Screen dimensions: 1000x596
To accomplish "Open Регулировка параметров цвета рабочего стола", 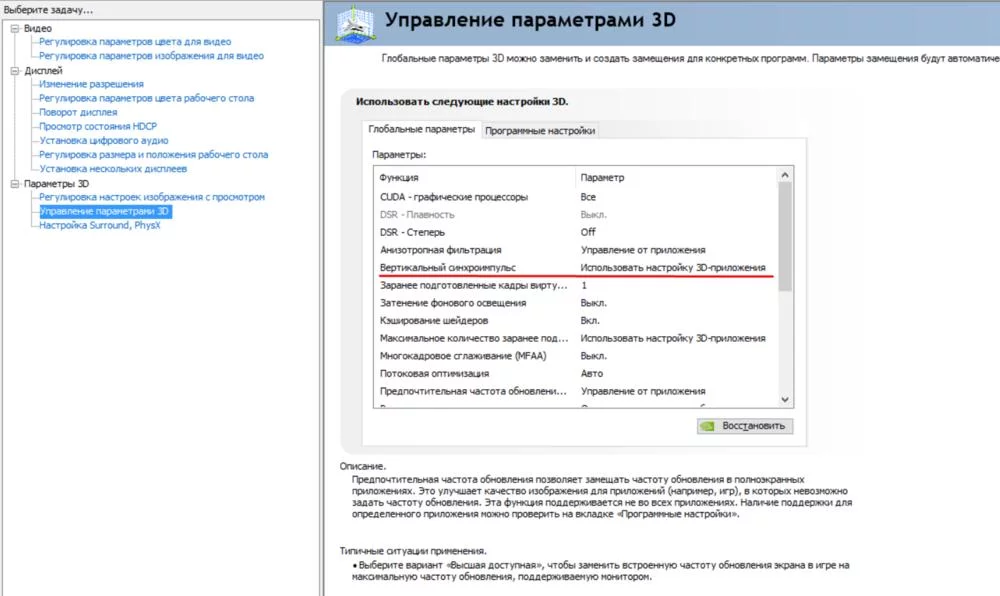I will pos(147,98).
